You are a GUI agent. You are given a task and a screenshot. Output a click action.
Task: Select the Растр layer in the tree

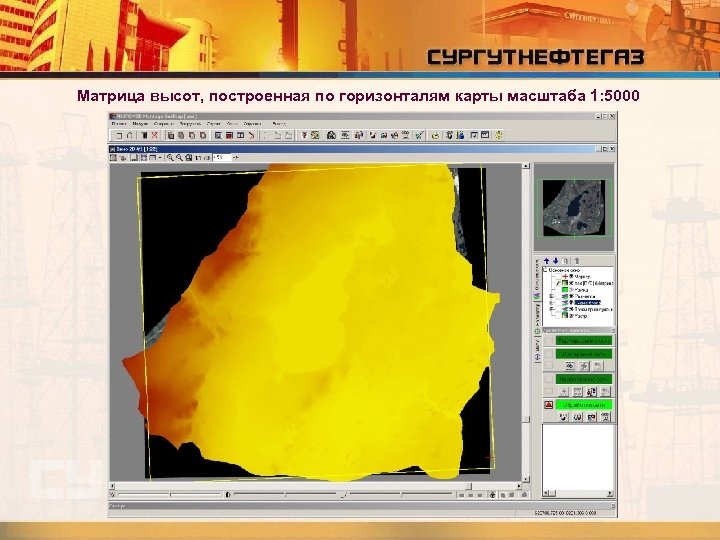tap(581, 316)
